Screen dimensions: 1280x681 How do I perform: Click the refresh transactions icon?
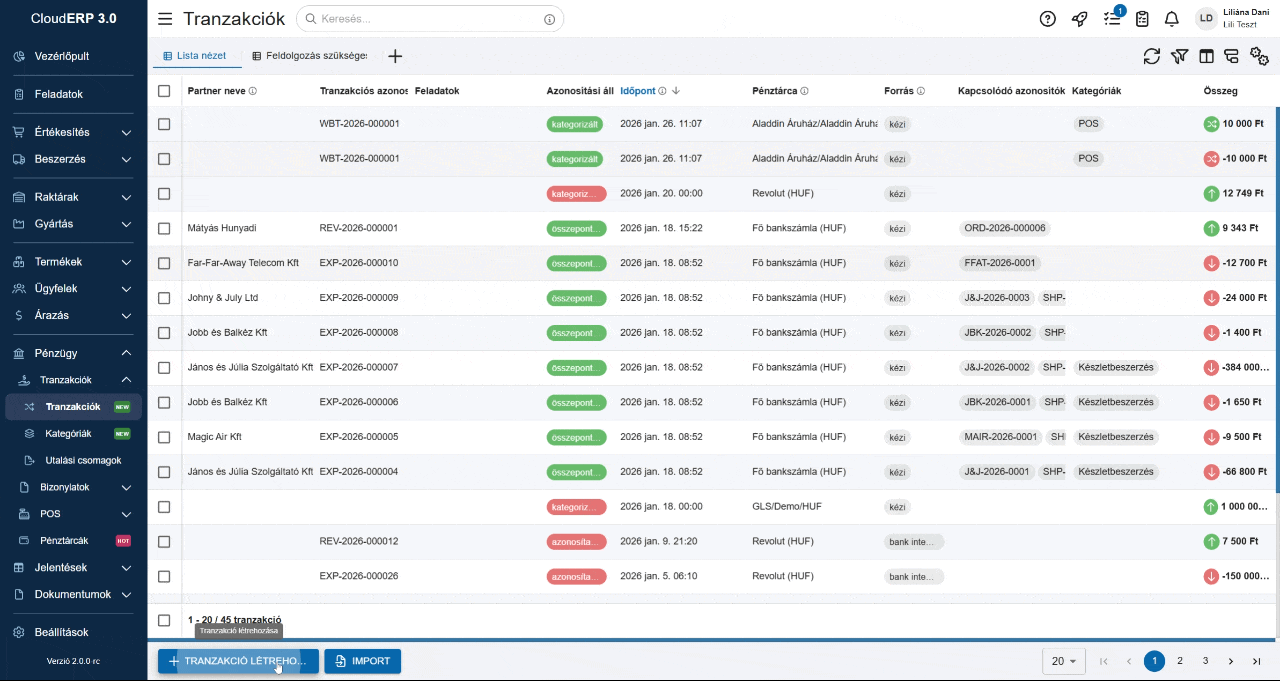click(1152, 56)
